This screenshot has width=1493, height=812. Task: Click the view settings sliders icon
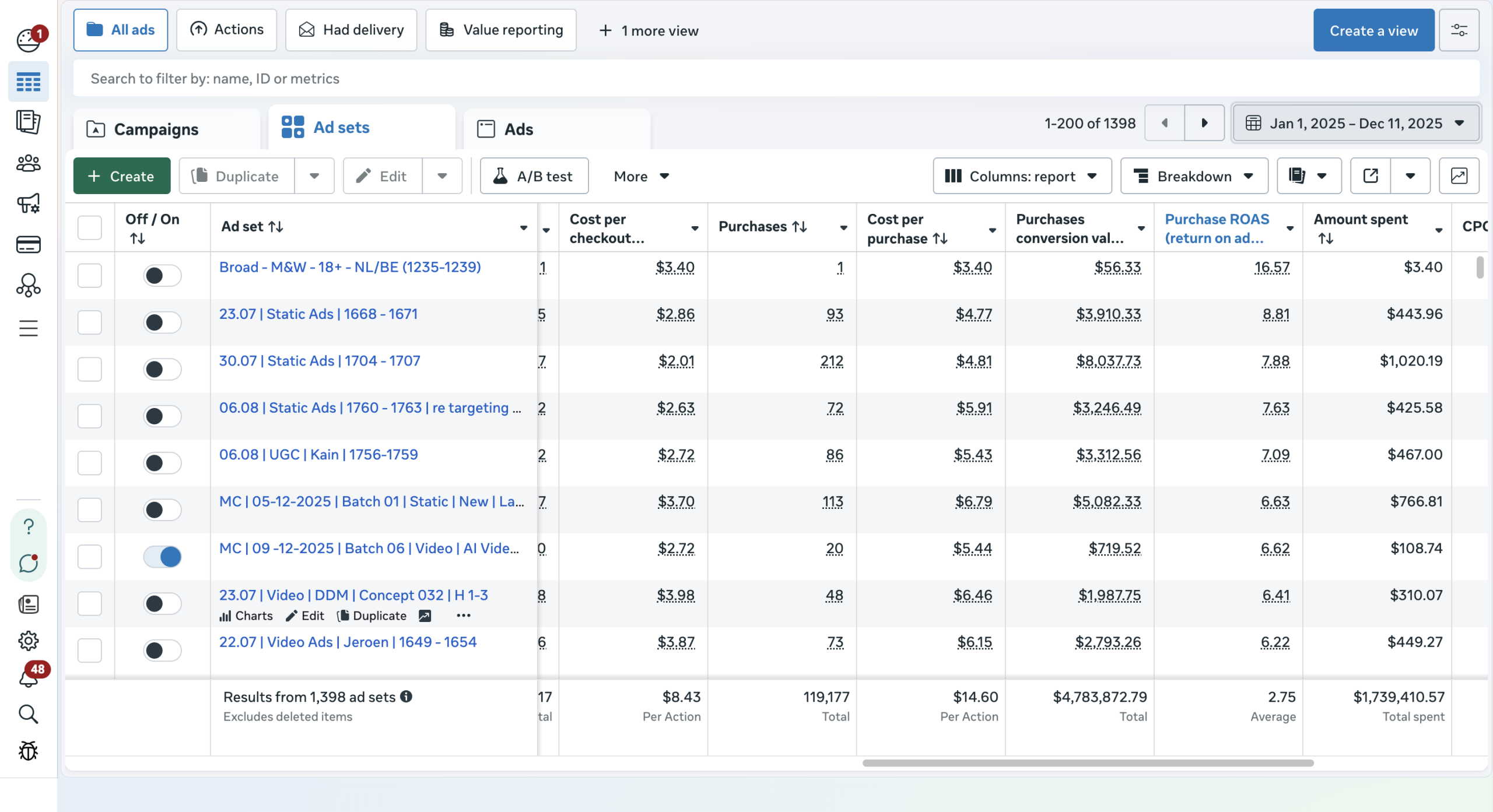point(1459,30)
